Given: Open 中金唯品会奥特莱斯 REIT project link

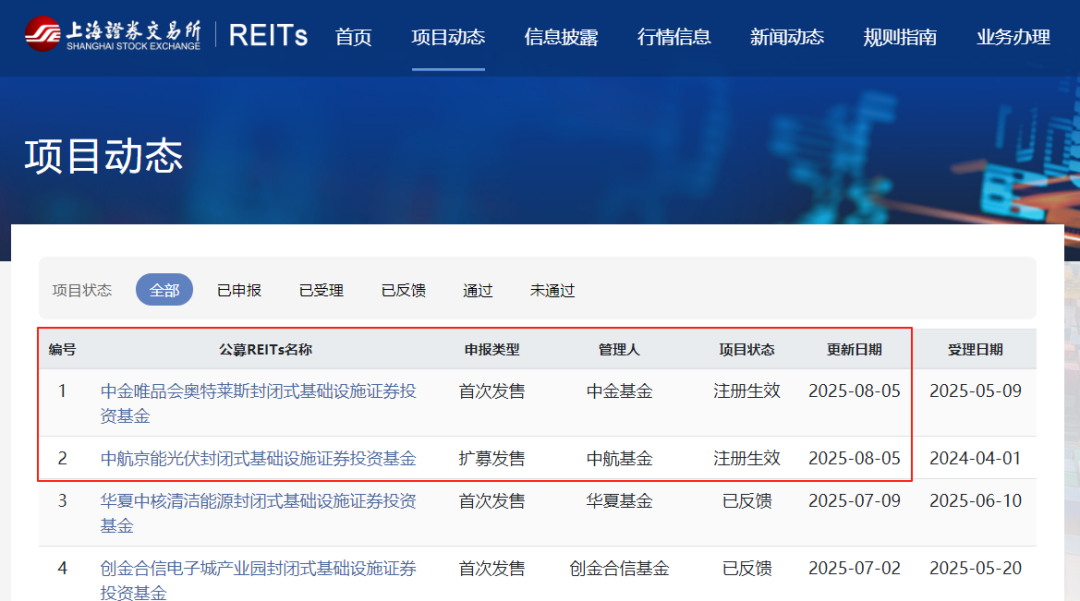Looking at the screenshot, I should pyautogui.click(x=258, y=403).
